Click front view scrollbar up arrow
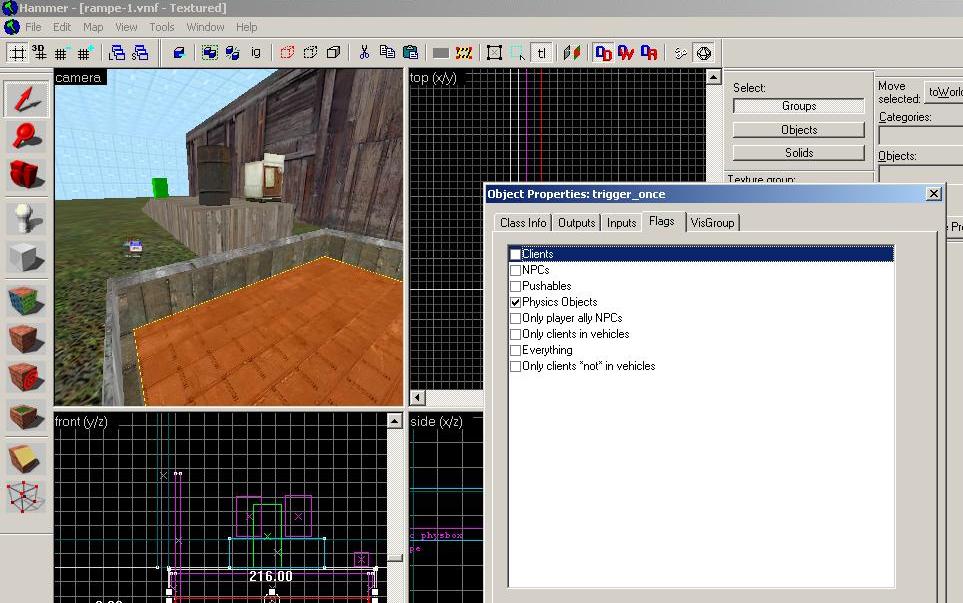 pyautogui.click(x=394, y=421)
